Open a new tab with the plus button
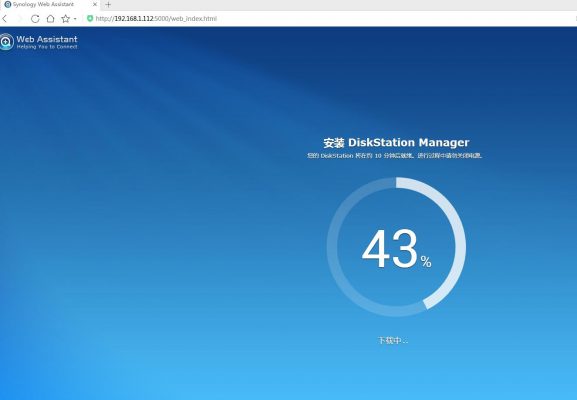577x400 pixels. pyautogui.click(x=108, y=5)
